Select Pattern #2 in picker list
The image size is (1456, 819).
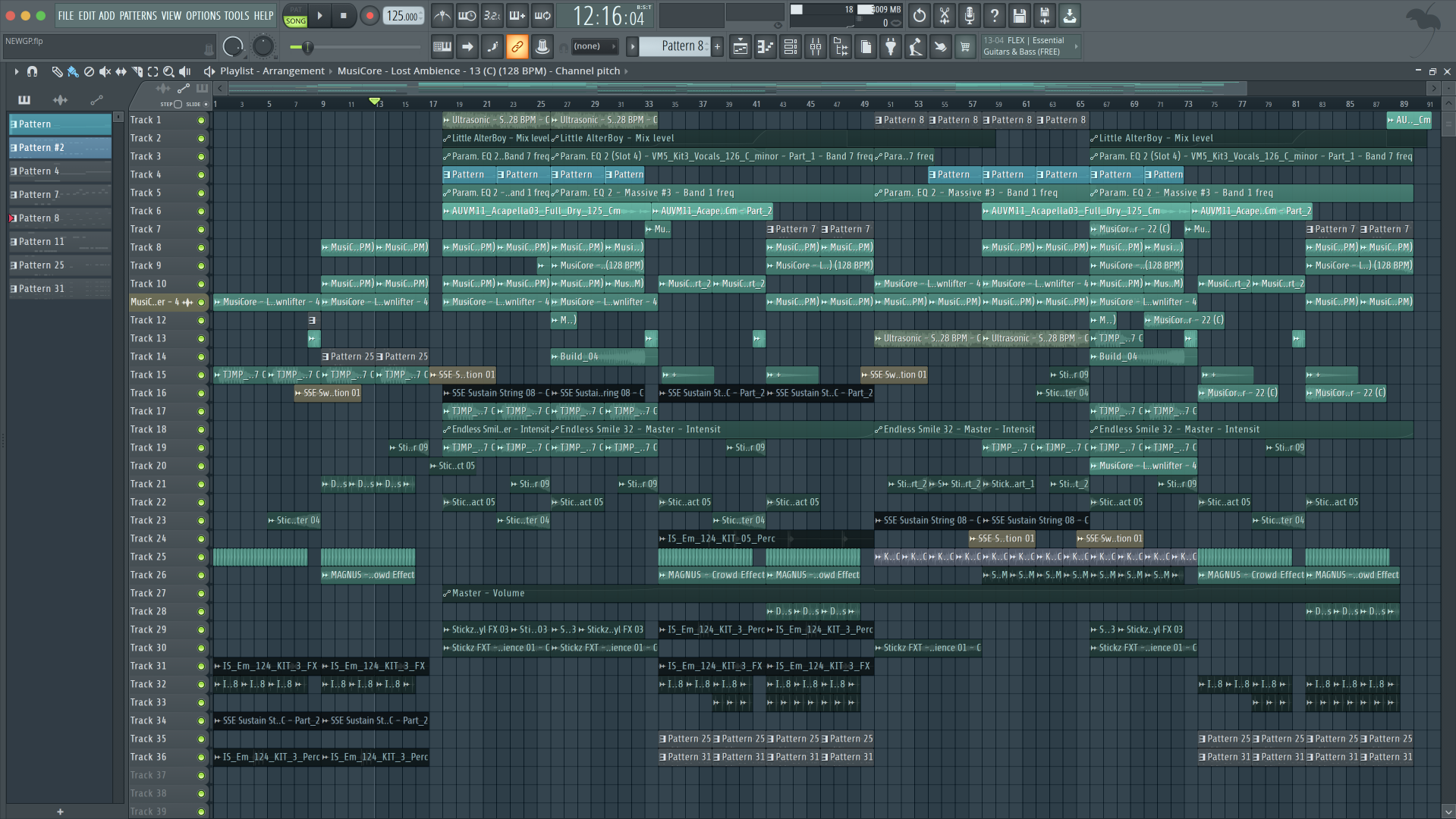point(60,148)
